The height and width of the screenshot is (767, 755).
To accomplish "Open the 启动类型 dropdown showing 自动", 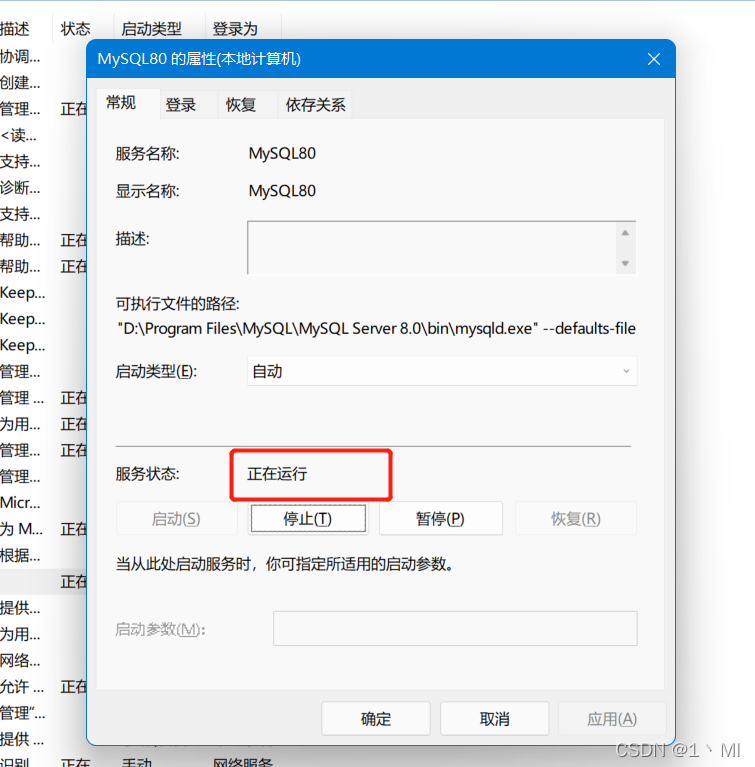I will pyautogui.click(x=442, y=371).
